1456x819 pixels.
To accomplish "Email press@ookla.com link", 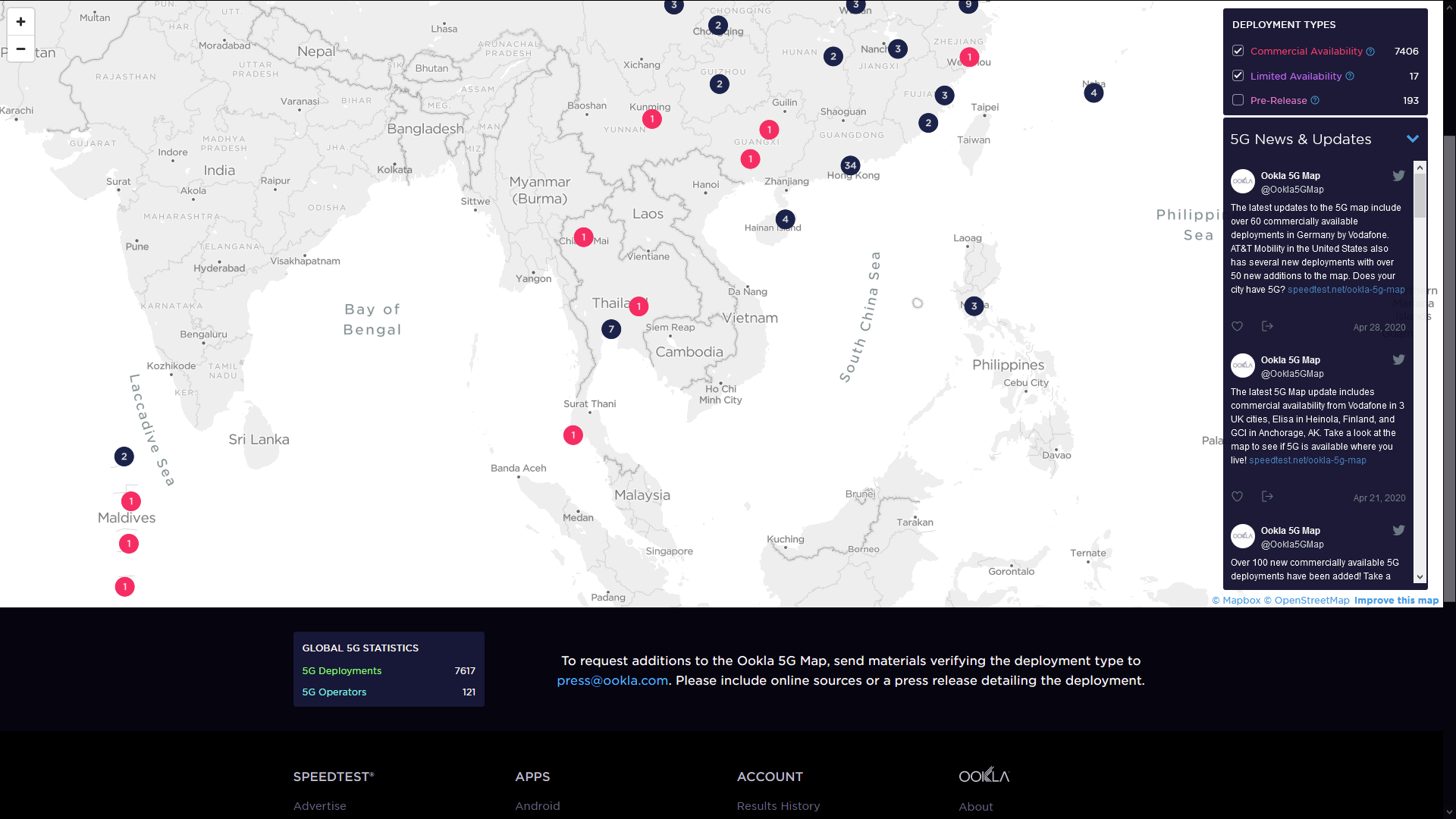I will click(613, 680).
